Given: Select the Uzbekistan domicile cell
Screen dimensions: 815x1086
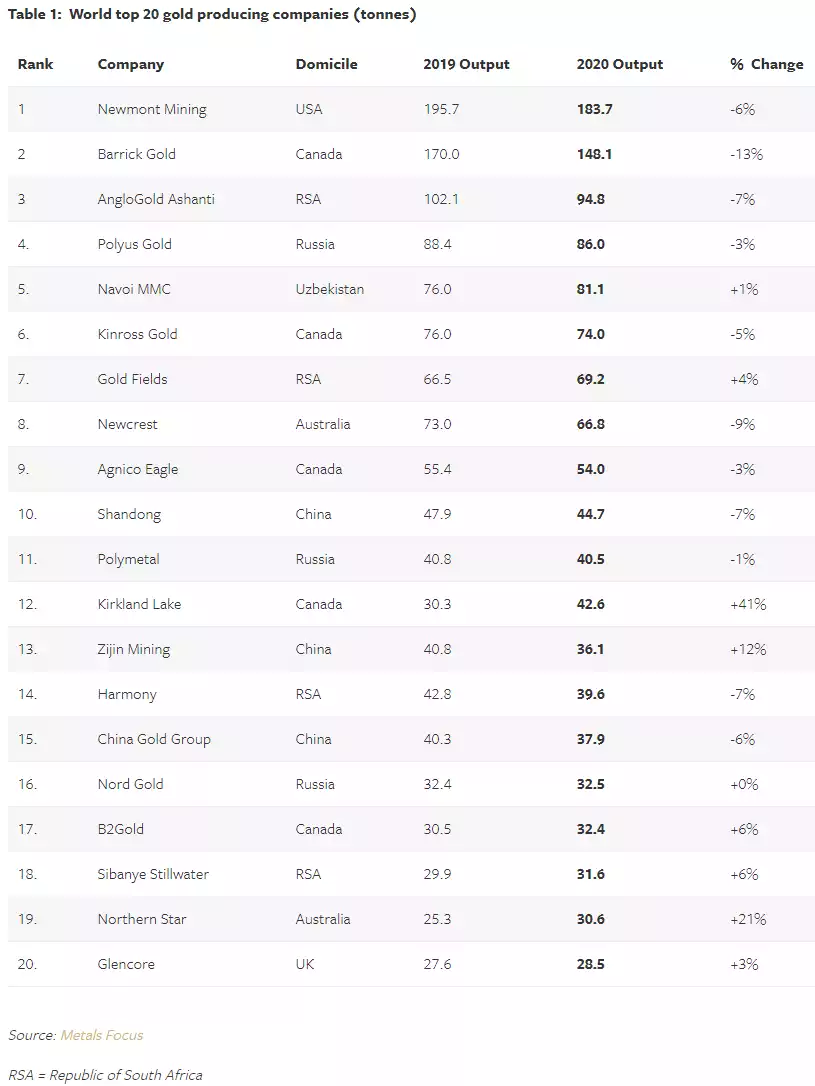Looking at the screenshot, I should [330, 289].
